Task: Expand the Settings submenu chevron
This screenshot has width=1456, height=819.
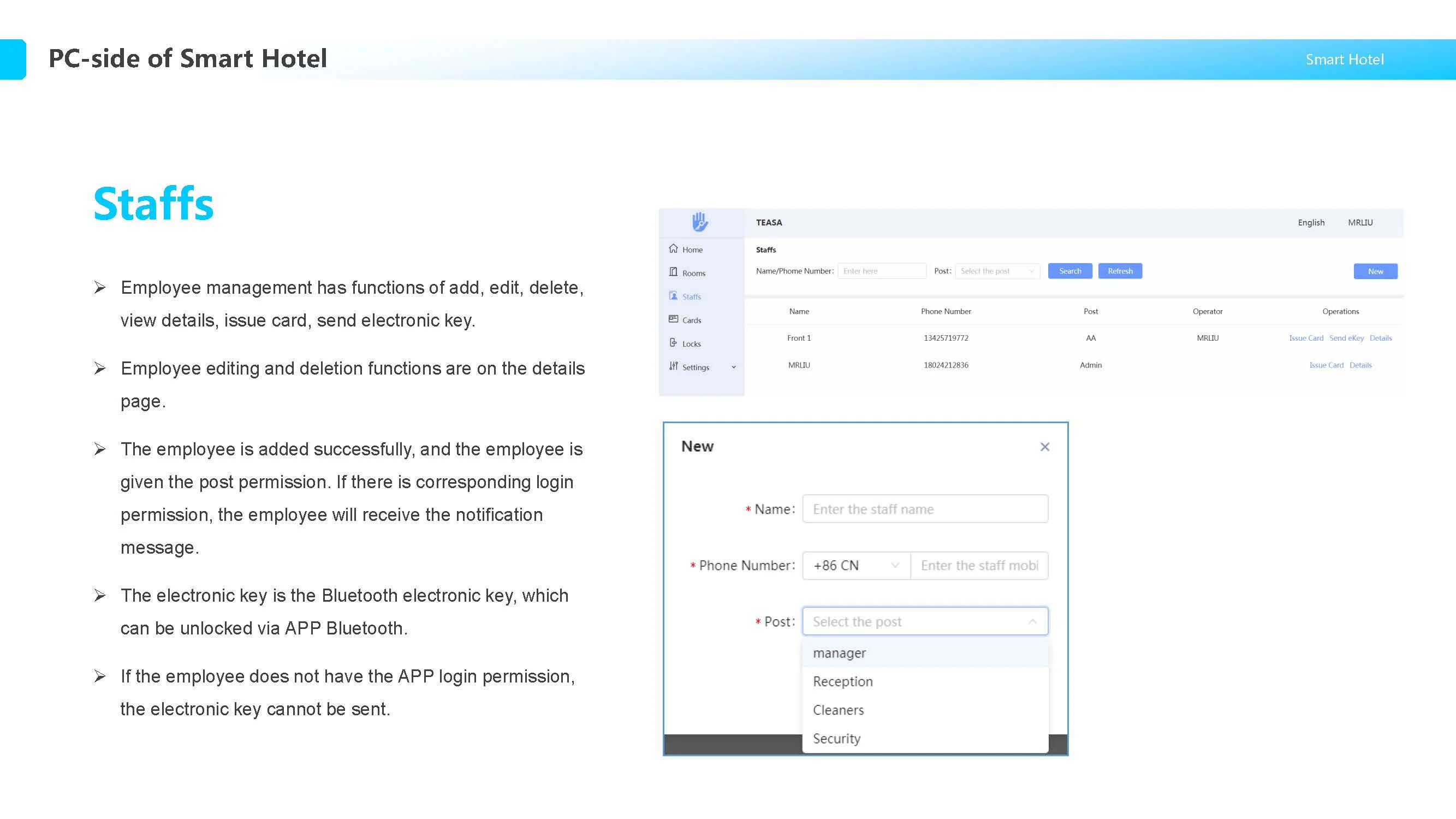Action: (x=734, y=367)
